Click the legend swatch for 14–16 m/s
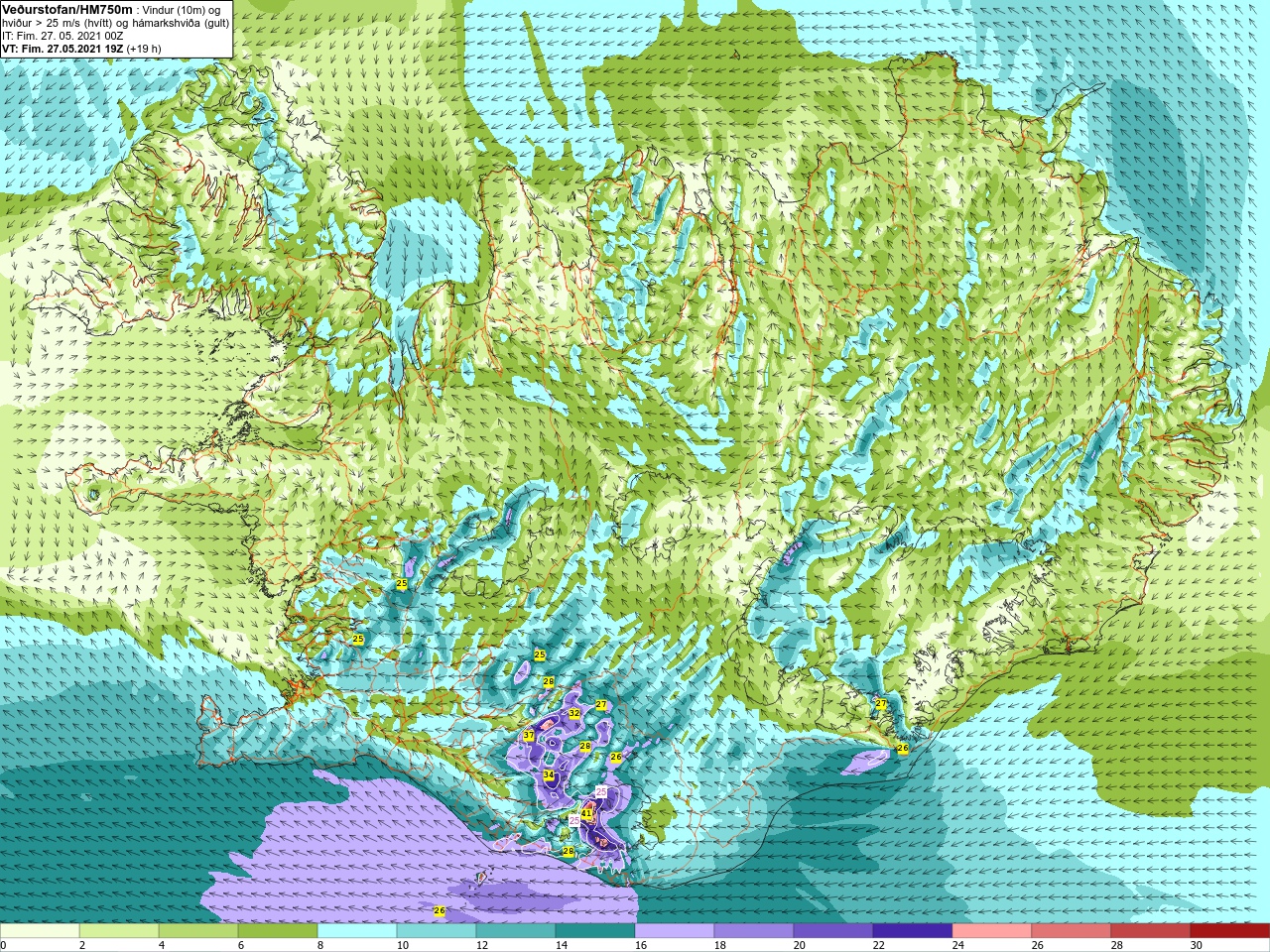This screenshot has width=1270, height=952. 595,930
